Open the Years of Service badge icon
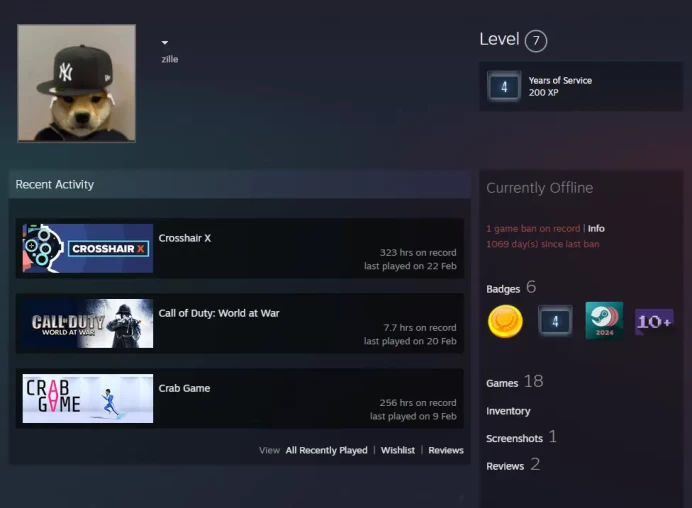692x508 pixels. tap(504, 87)
